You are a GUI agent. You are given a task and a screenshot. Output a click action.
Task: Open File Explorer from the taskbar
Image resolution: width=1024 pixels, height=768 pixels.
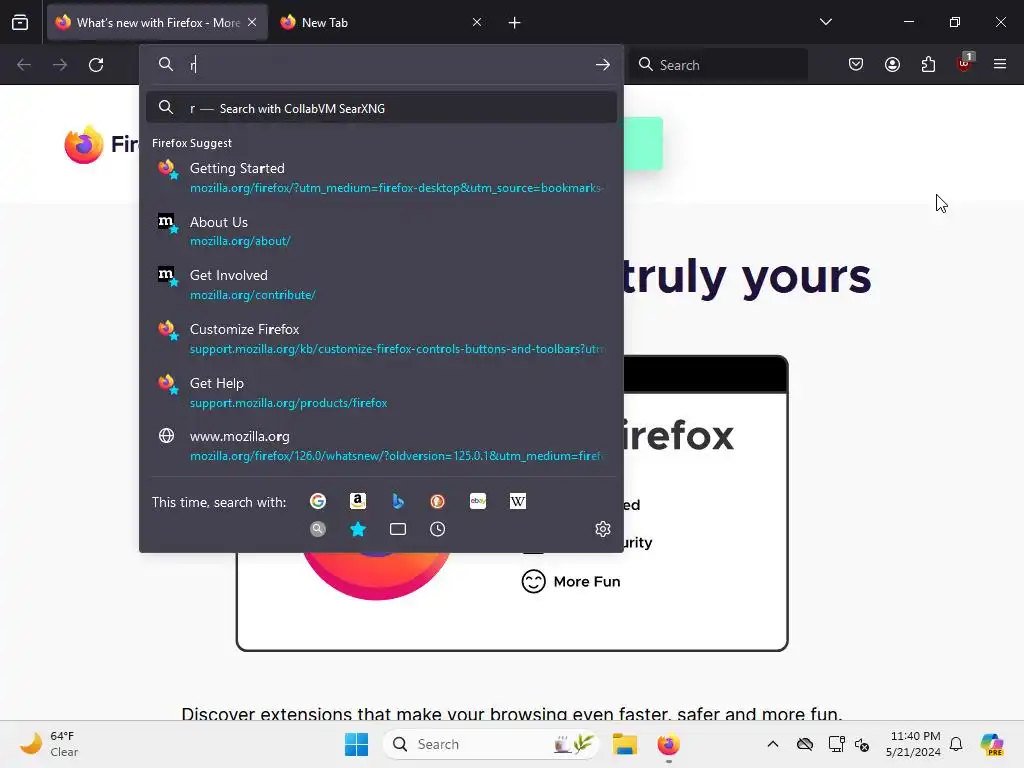tap(624, 744)
